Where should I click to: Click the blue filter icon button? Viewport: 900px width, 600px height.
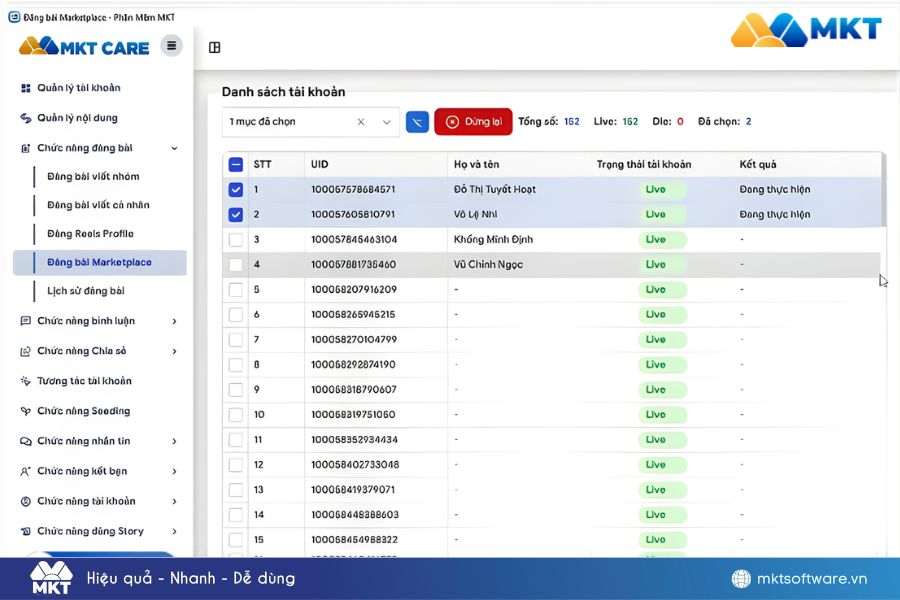pos(417,122)
